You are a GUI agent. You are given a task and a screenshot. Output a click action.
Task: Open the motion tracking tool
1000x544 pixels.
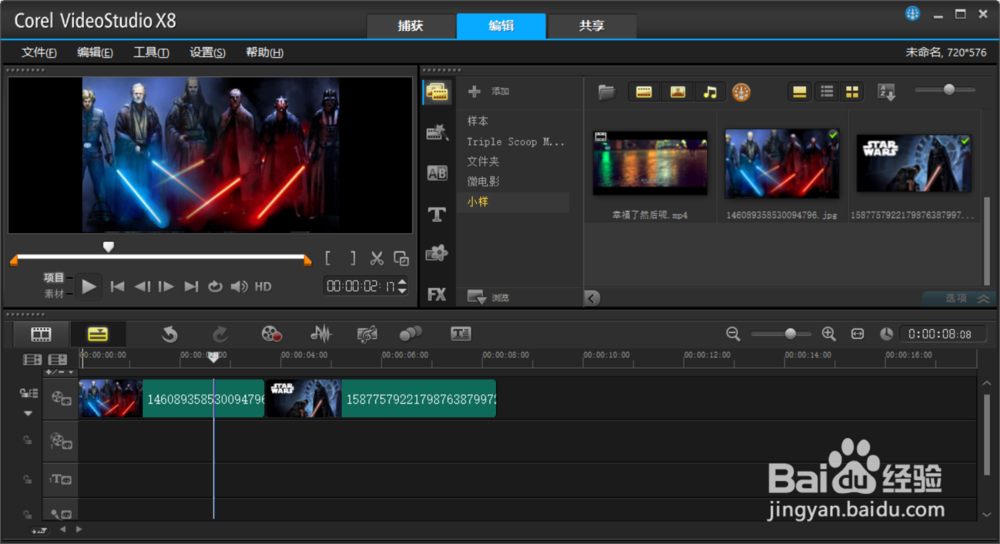coord(411,334)
